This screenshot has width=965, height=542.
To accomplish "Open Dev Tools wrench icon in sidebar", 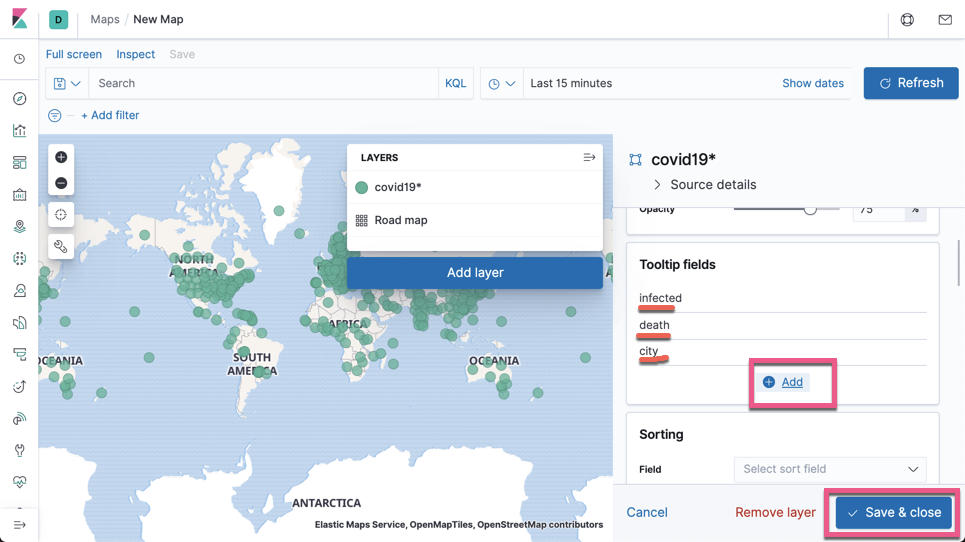I will pyautogui.click(x=20, y=450).
